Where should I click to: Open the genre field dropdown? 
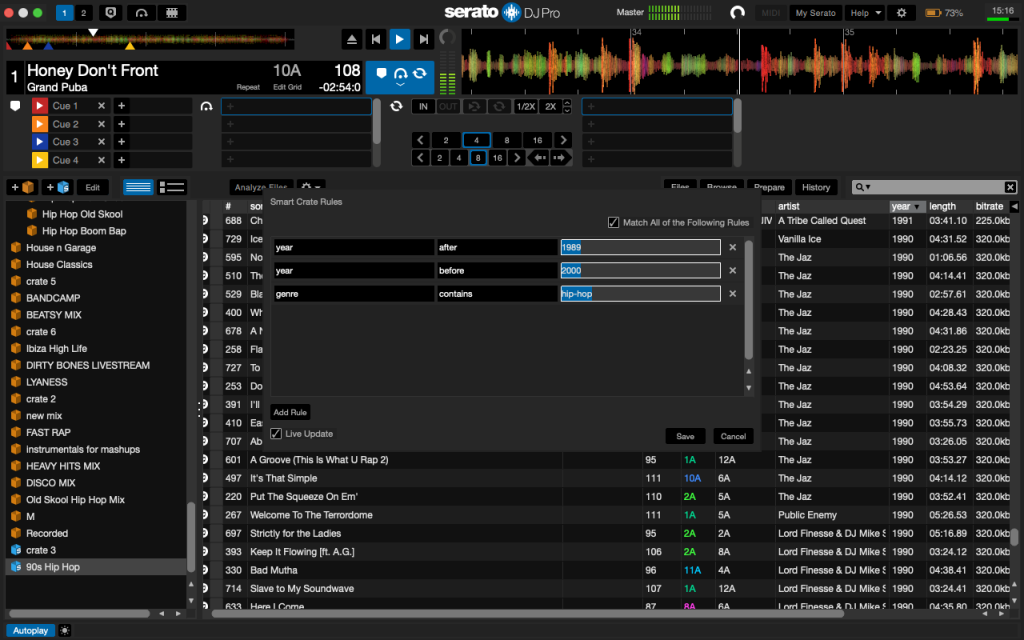353,294
